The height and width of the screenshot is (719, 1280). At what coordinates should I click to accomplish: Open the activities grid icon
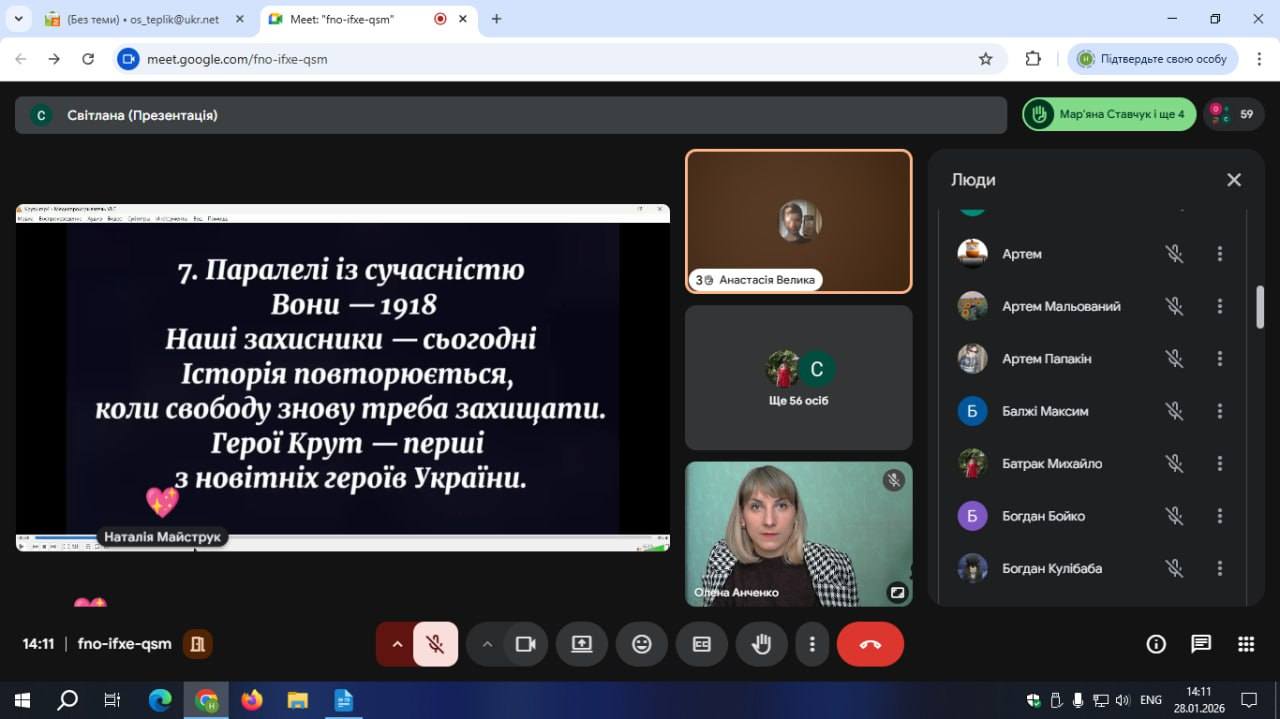pyautogui.click(x=1246, y=644)
